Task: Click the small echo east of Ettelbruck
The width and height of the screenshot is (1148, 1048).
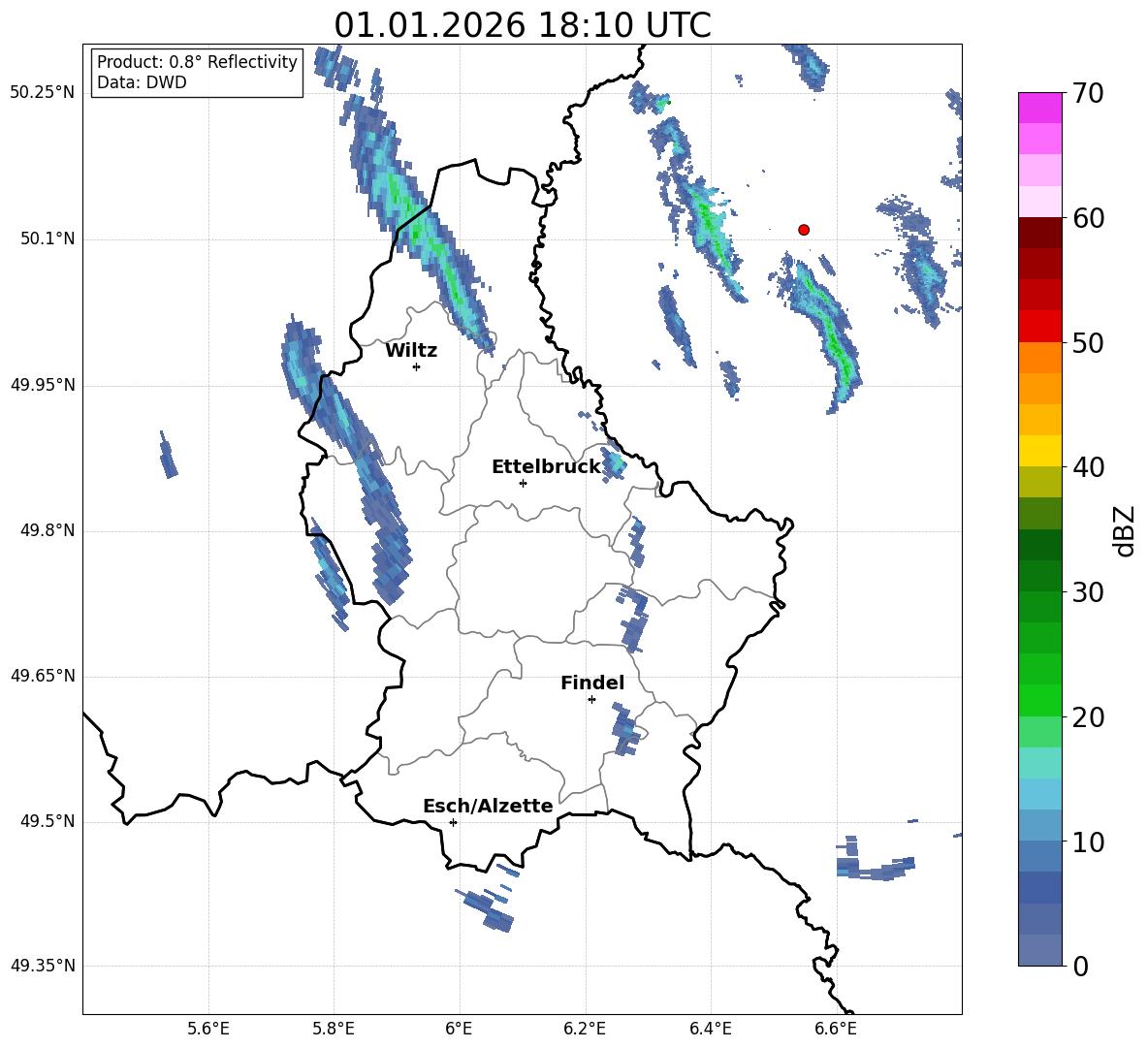Action: pyautogui.click(x=614, y=463)
